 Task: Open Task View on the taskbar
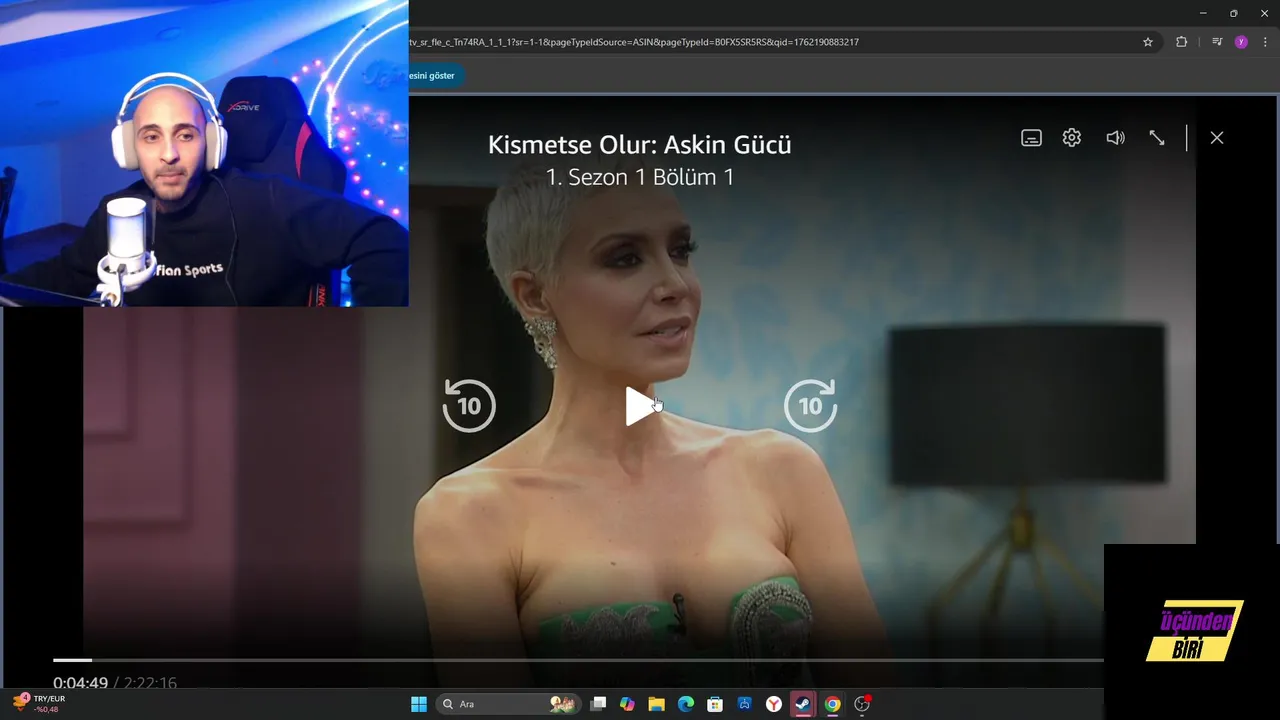[x=598, y=704]
